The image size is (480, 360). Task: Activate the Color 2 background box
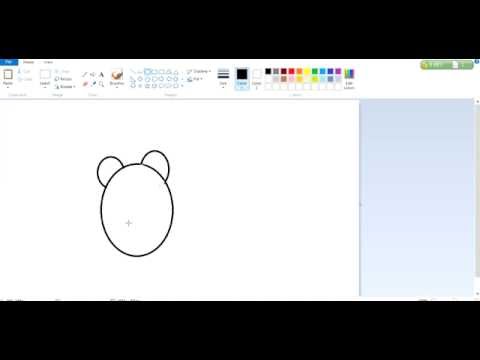256,78
